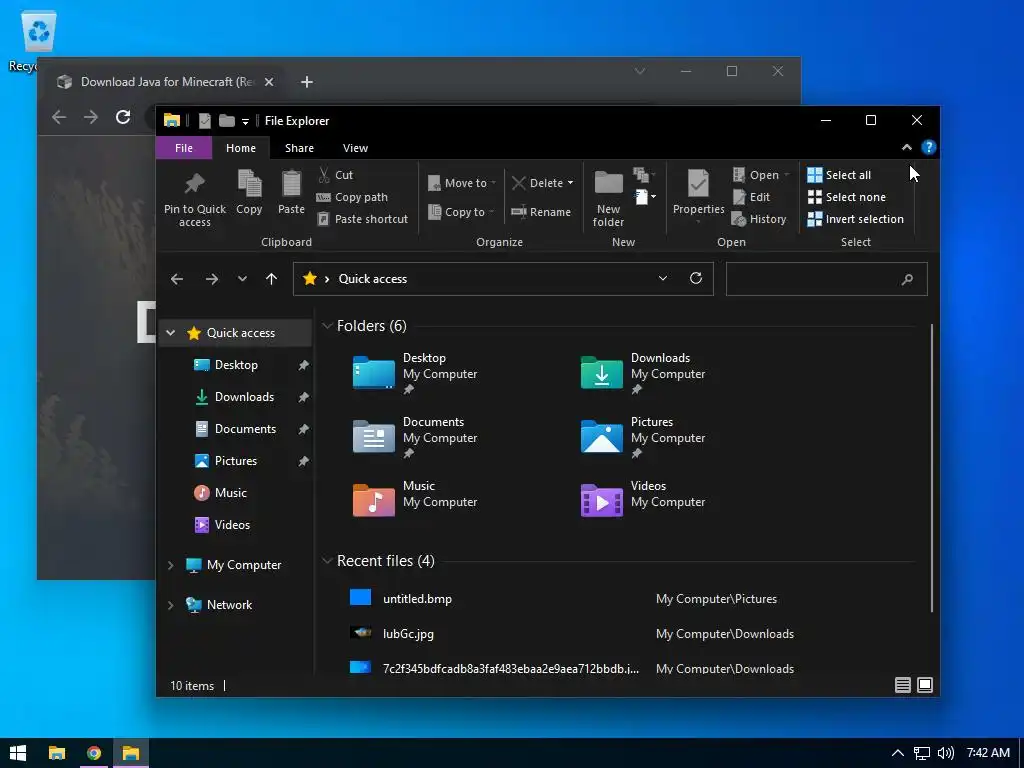Expand My Computer in navigation pane
This screenshot has height=768, width=1024.
170,565
